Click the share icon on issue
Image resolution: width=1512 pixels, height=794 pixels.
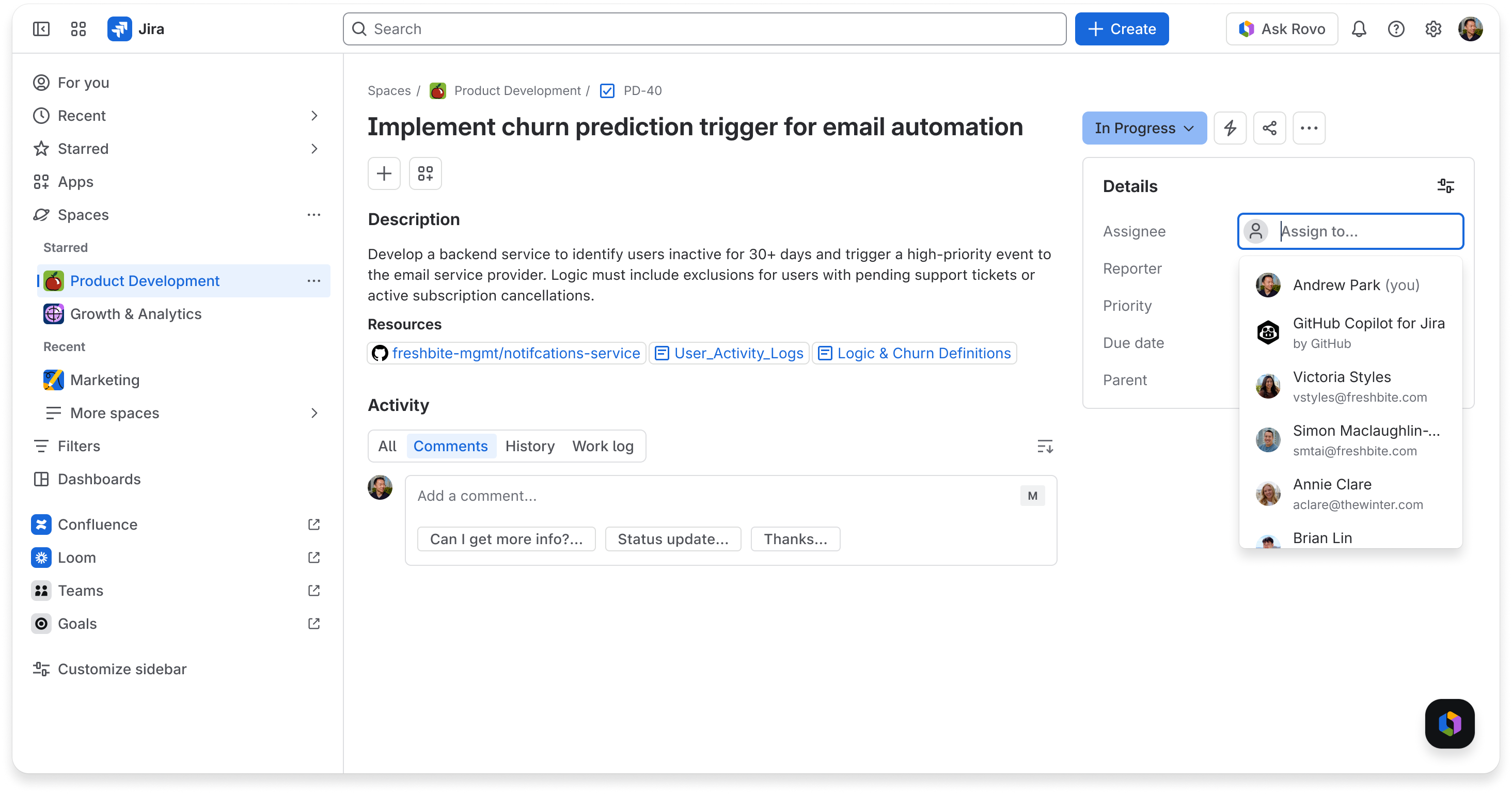pyautogui.click(x=1269, y=128)
